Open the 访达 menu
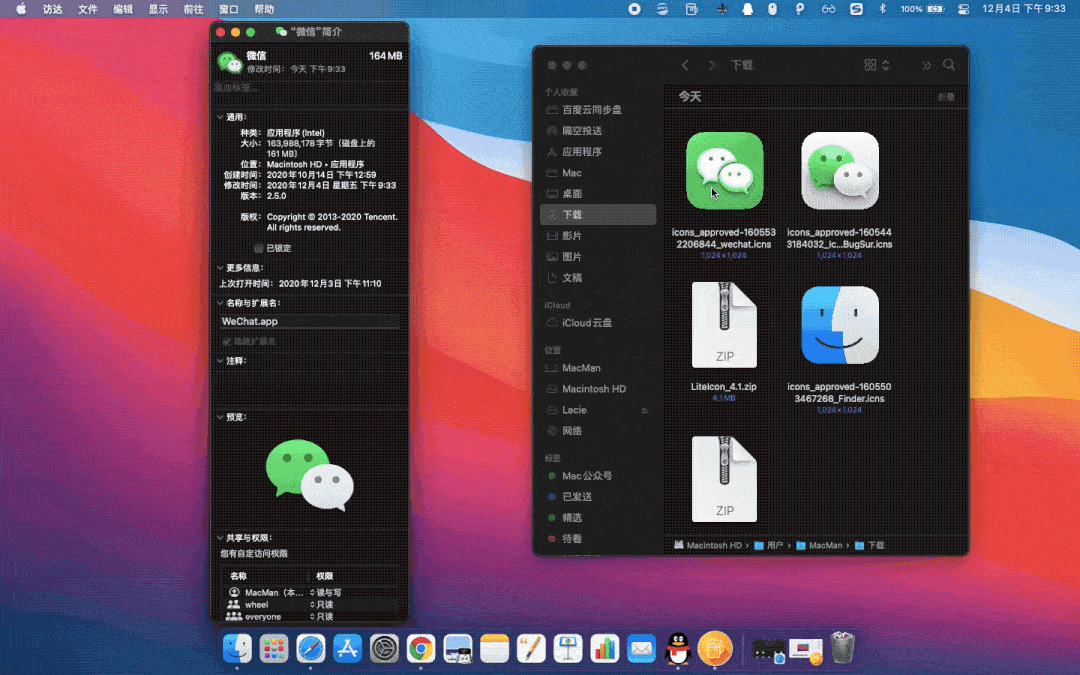Screen dimensions: 1080x675 click(x=52, y=9)
